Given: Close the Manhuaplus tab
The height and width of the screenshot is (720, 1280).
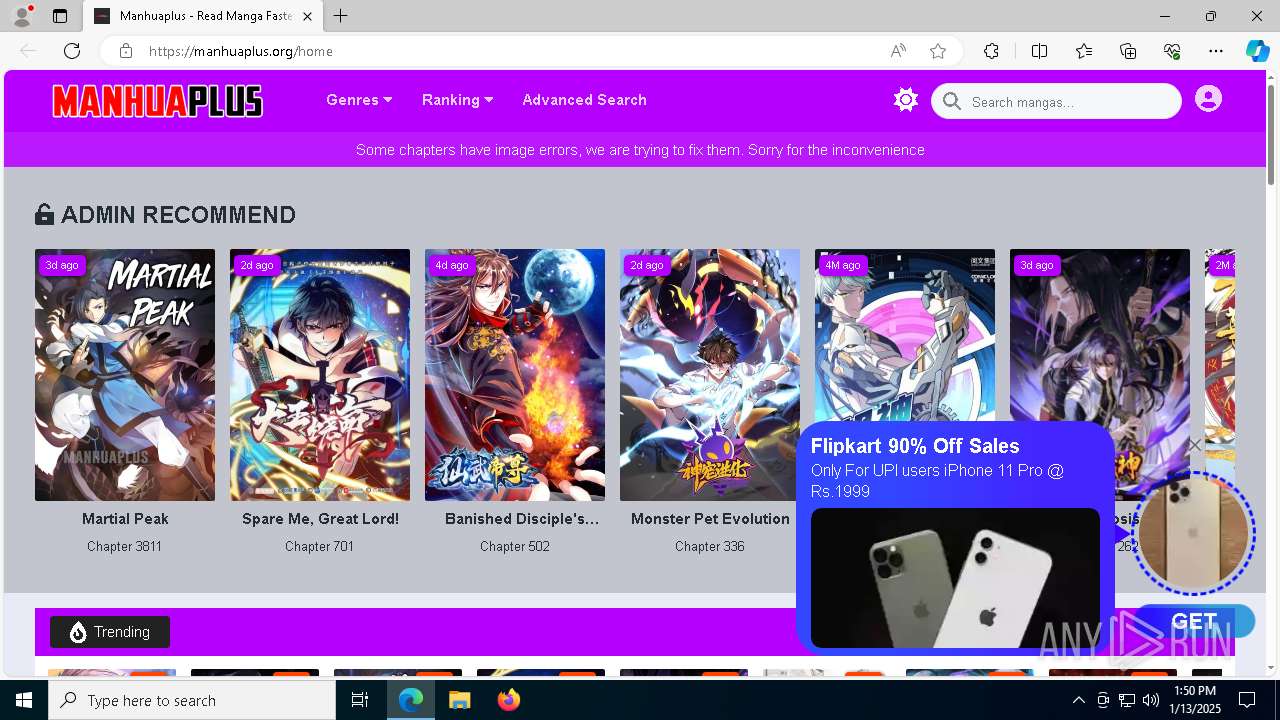Looking at the screenshot, I should tap(308, 16).
